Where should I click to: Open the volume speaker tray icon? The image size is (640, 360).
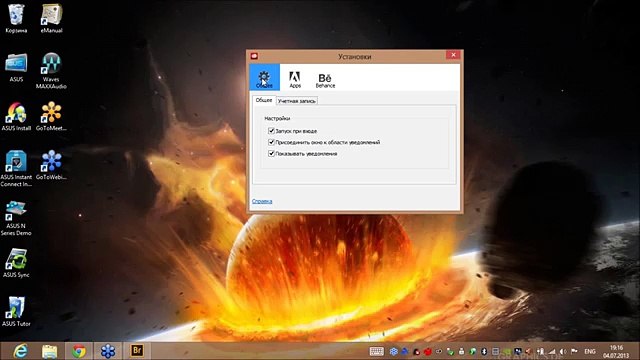click(x=563, y=351)
